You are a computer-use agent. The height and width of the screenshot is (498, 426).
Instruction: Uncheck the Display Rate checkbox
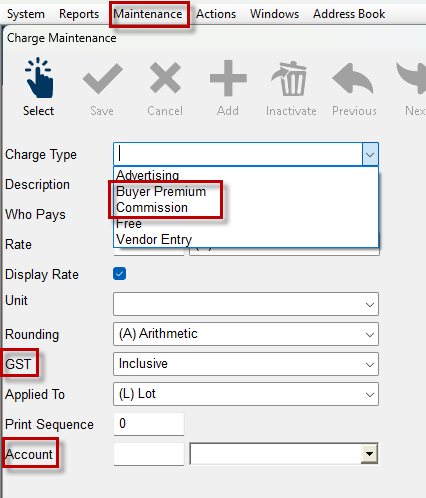point(119,274)
